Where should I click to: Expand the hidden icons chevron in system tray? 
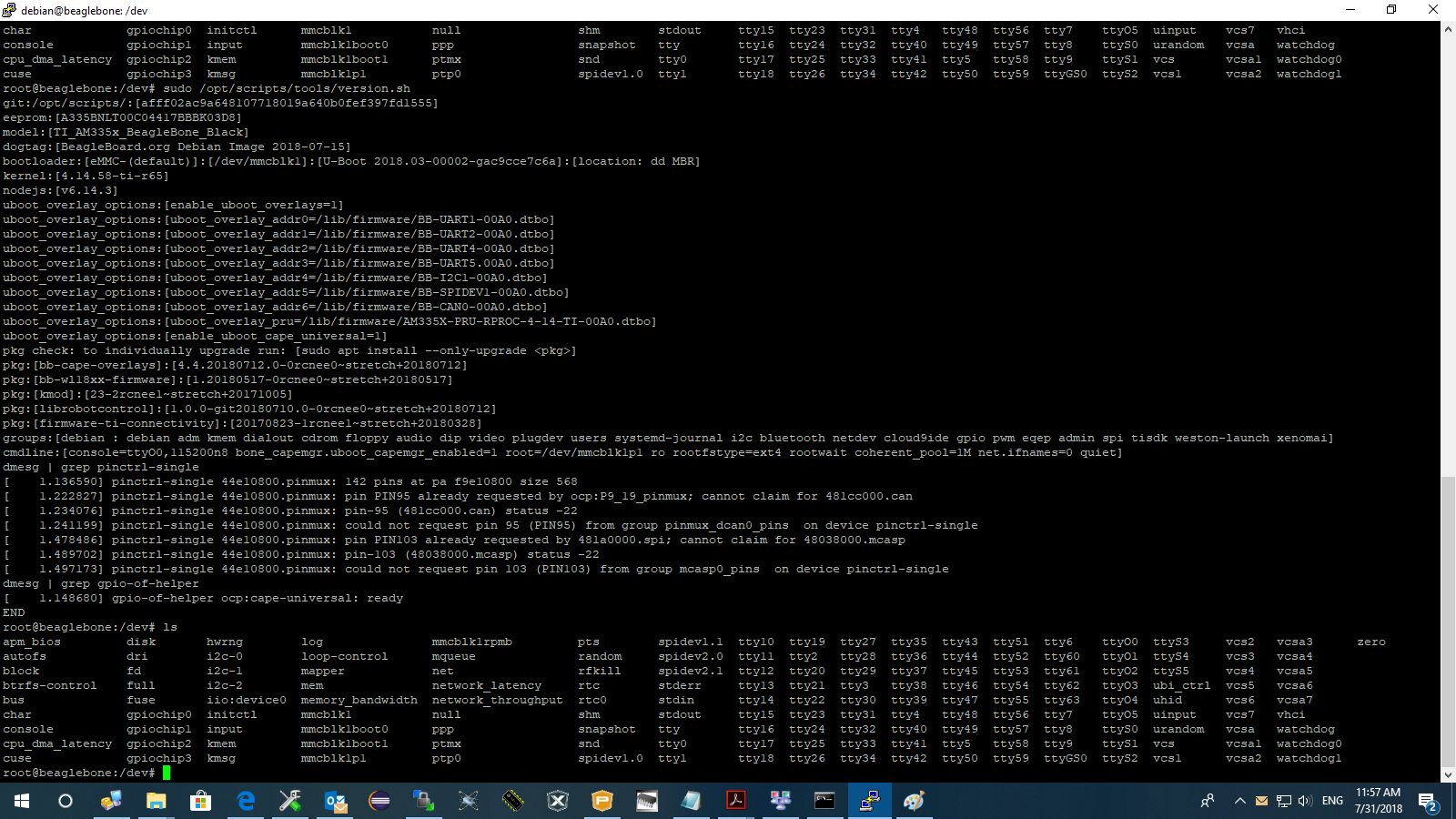[1240, 802]
